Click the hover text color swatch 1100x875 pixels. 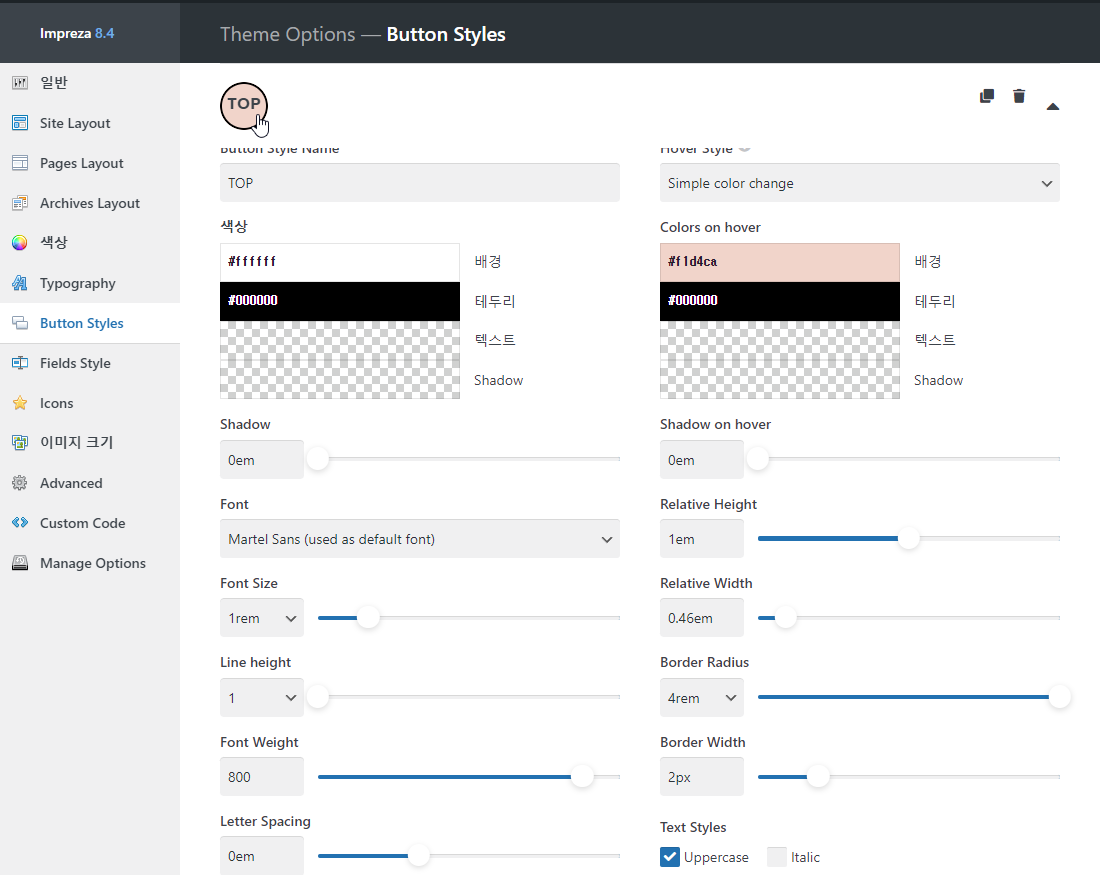click(779, 340)
